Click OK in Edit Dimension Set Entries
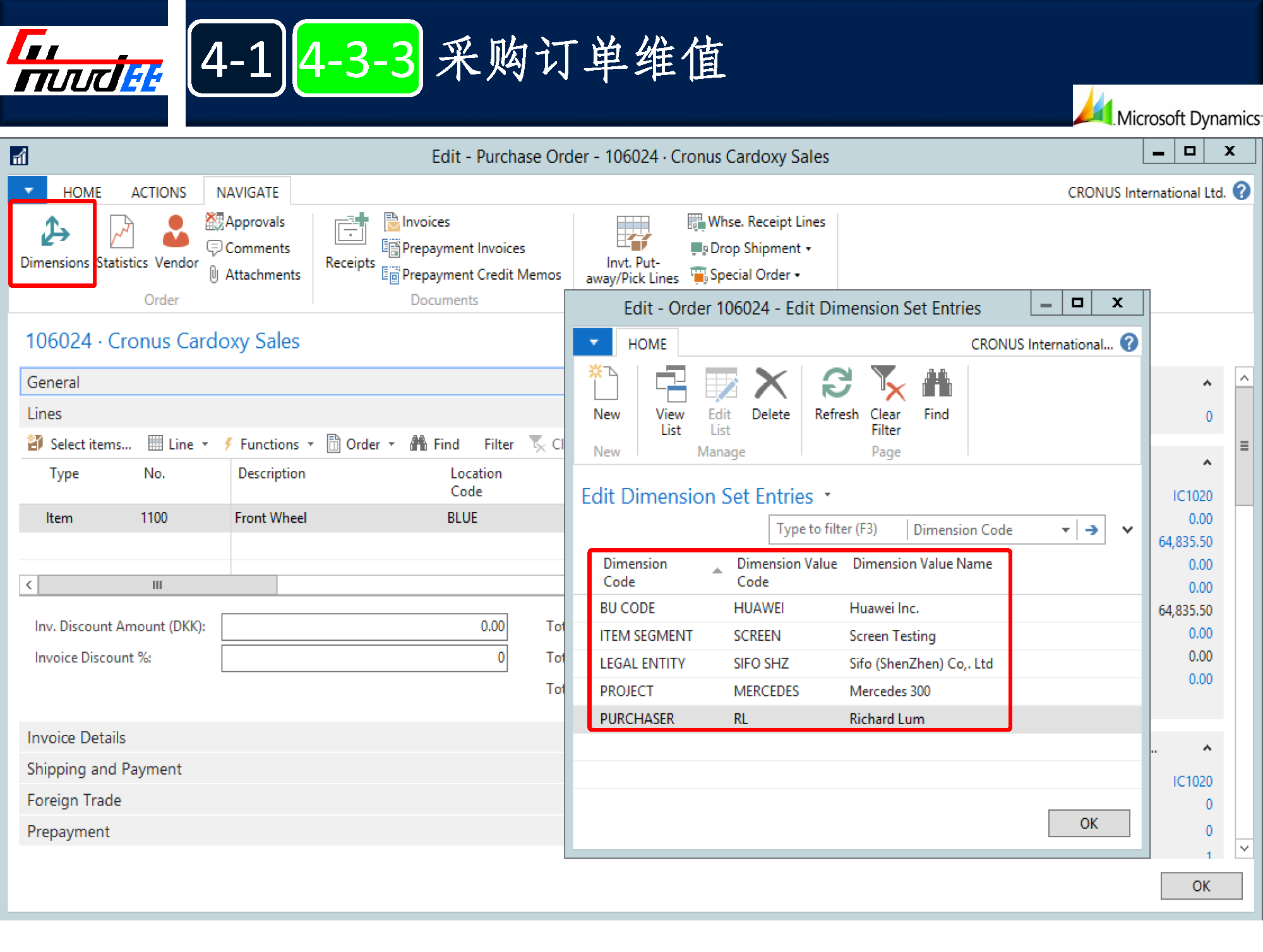The image size is (1263, 952). point(1088,823)
